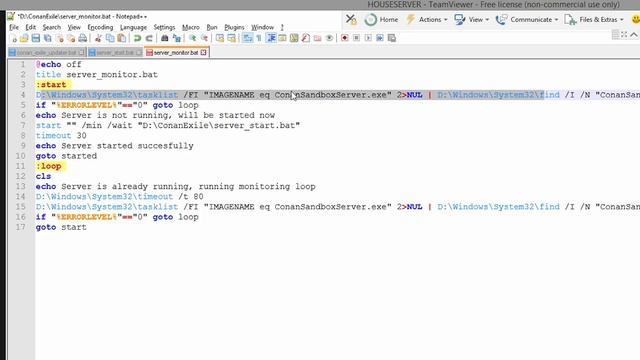Cut selection using scissors icon
This screenshot has height=360, width=640.
(x=98, y=38)
